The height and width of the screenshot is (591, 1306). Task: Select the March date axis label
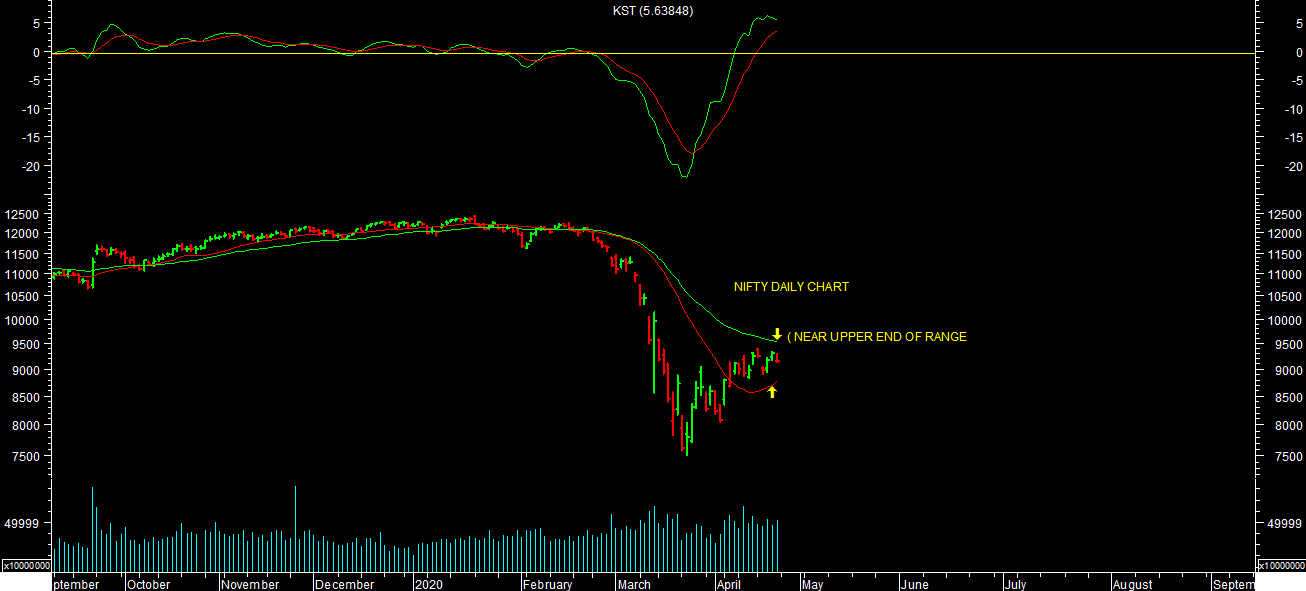pyautogui.click(x=634, y=584)
